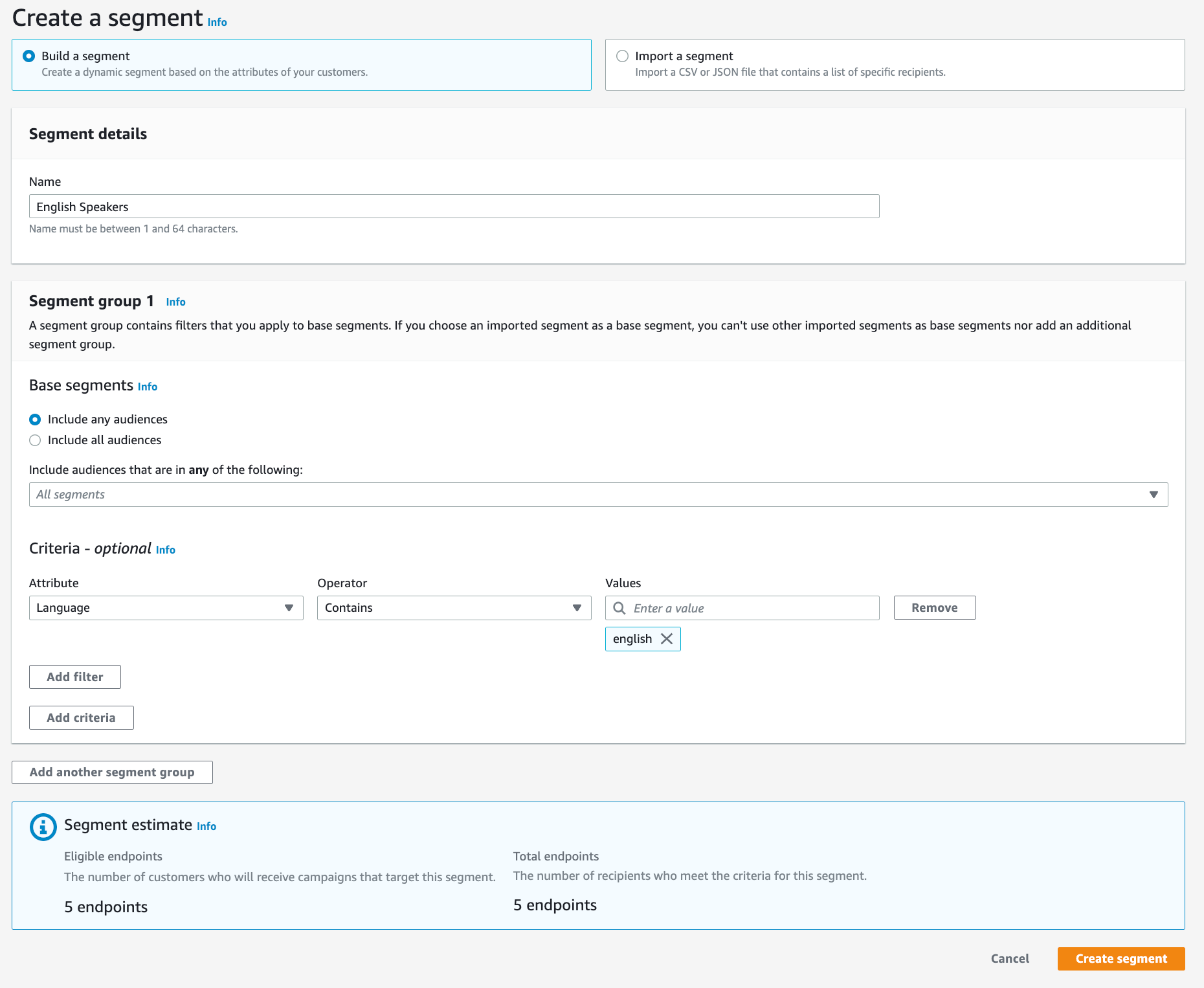Screen dimensions: 1204x988
Task: Click the Add filter button
Action: point(74,677)
